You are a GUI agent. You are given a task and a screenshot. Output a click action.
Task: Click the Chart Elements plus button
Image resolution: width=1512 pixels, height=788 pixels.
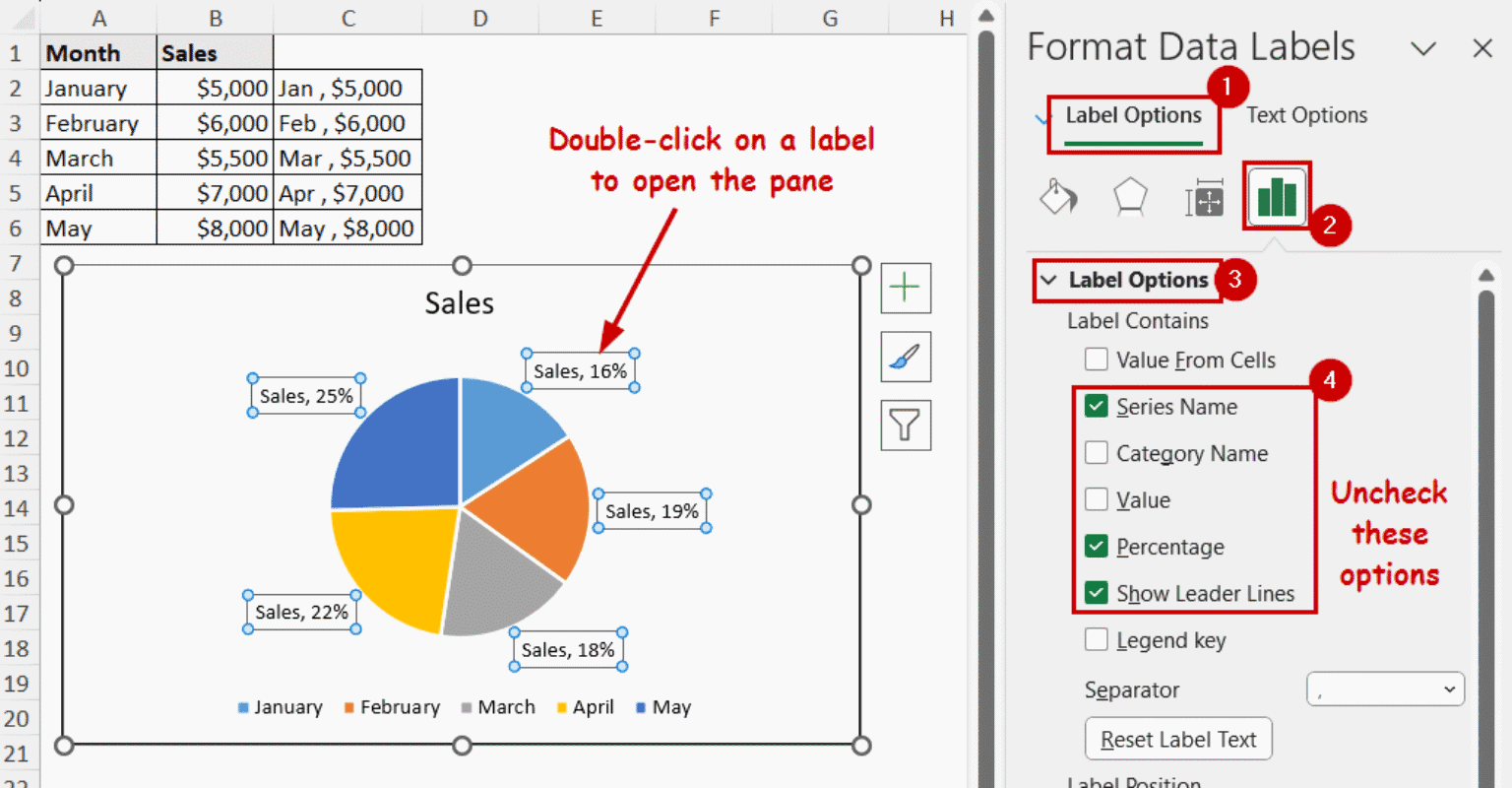pos(905,288)
